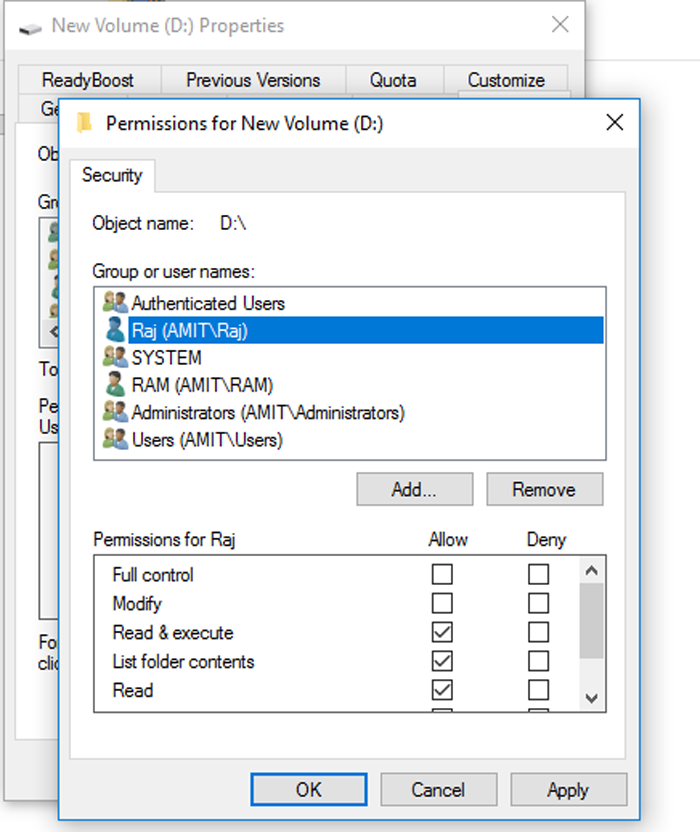Allow Full control for Raj
The image size is (700, 832).
click(x=442, y=575)
